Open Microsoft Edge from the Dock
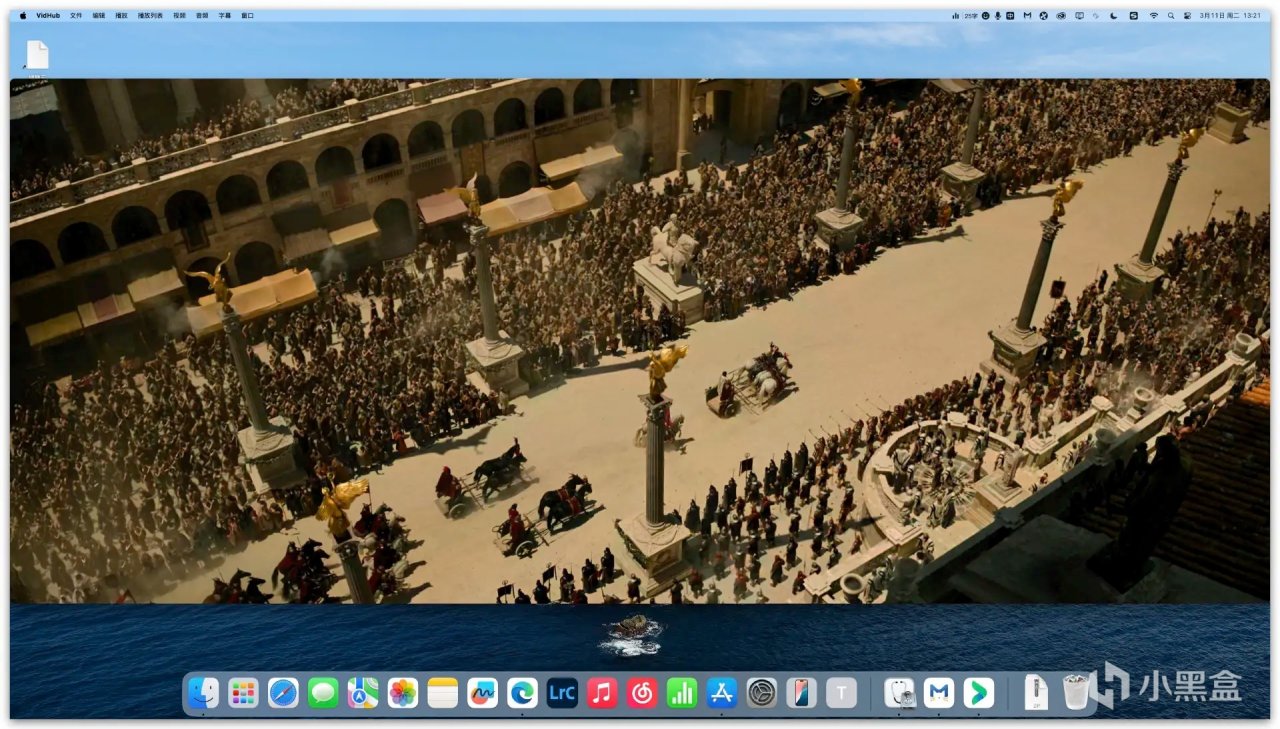The height and width of the screenshot is (729, 1280). tap(522, 692)
